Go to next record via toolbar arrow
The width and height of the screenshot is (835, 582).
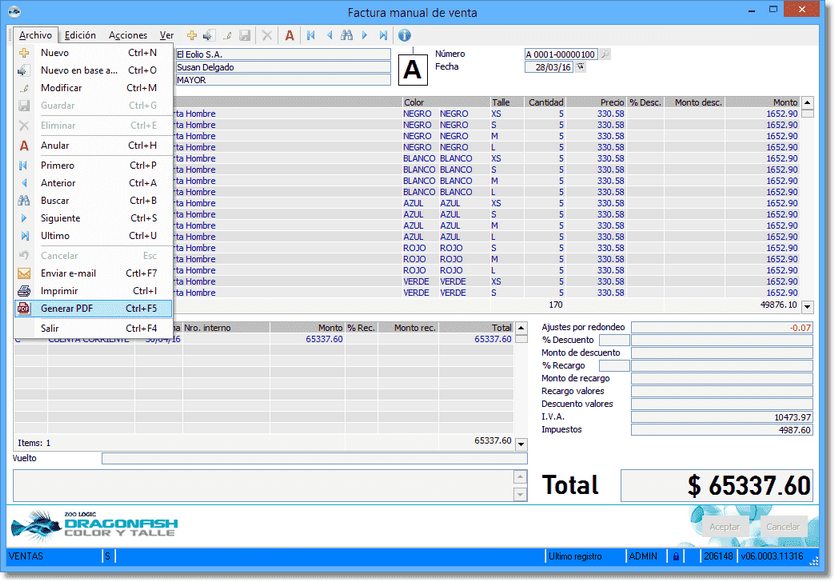tap(365, 36)
